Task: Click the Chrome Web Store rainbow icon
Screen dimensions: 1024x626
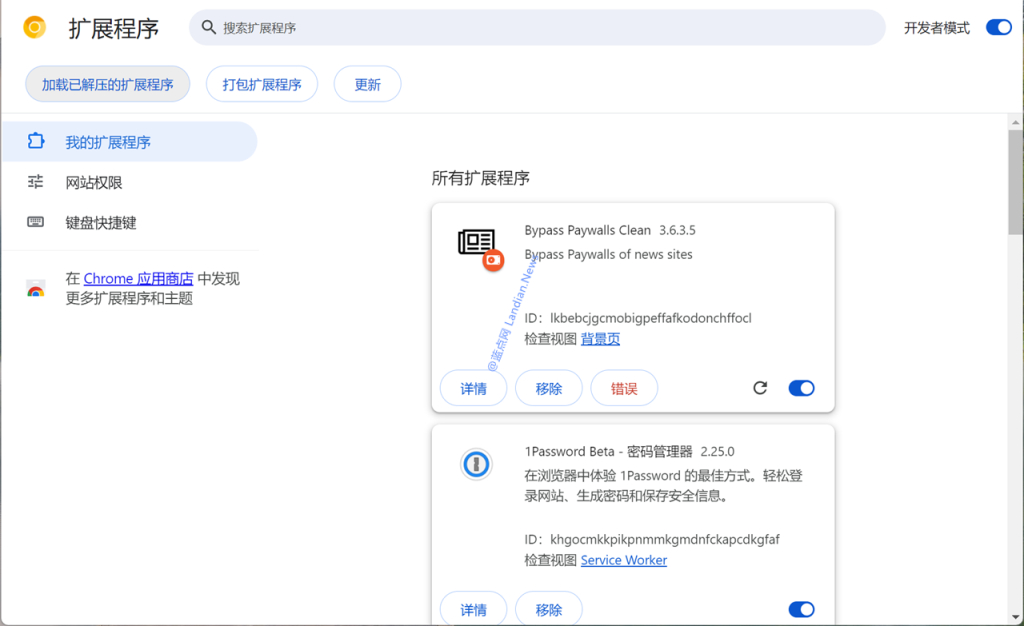Action: click(x=36, y=289)
